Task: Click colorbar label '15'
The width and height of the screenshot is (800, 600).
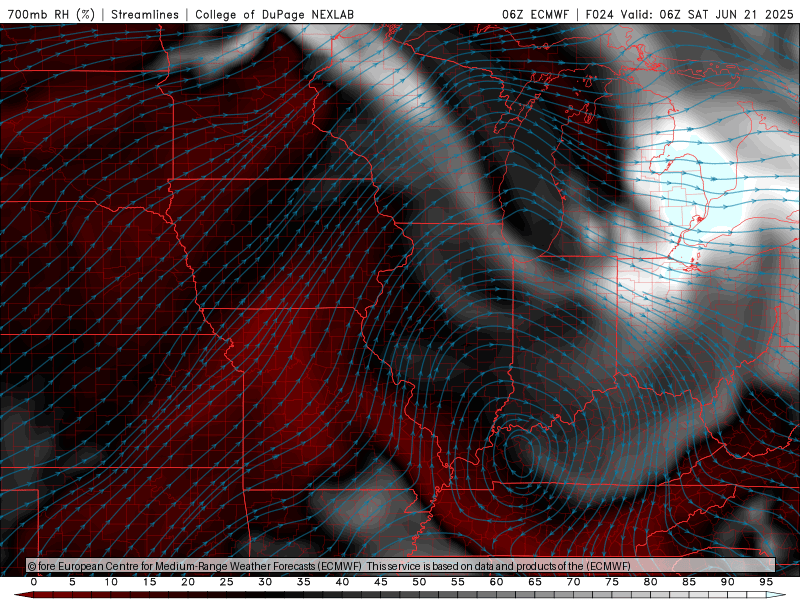Action: 149,582
